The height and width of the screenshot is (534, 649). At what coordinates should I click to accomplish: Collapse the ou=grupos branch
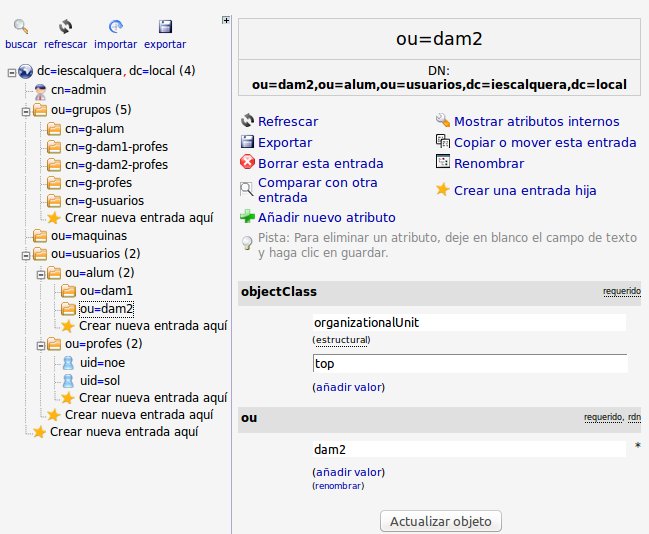[x=26, y=112]
